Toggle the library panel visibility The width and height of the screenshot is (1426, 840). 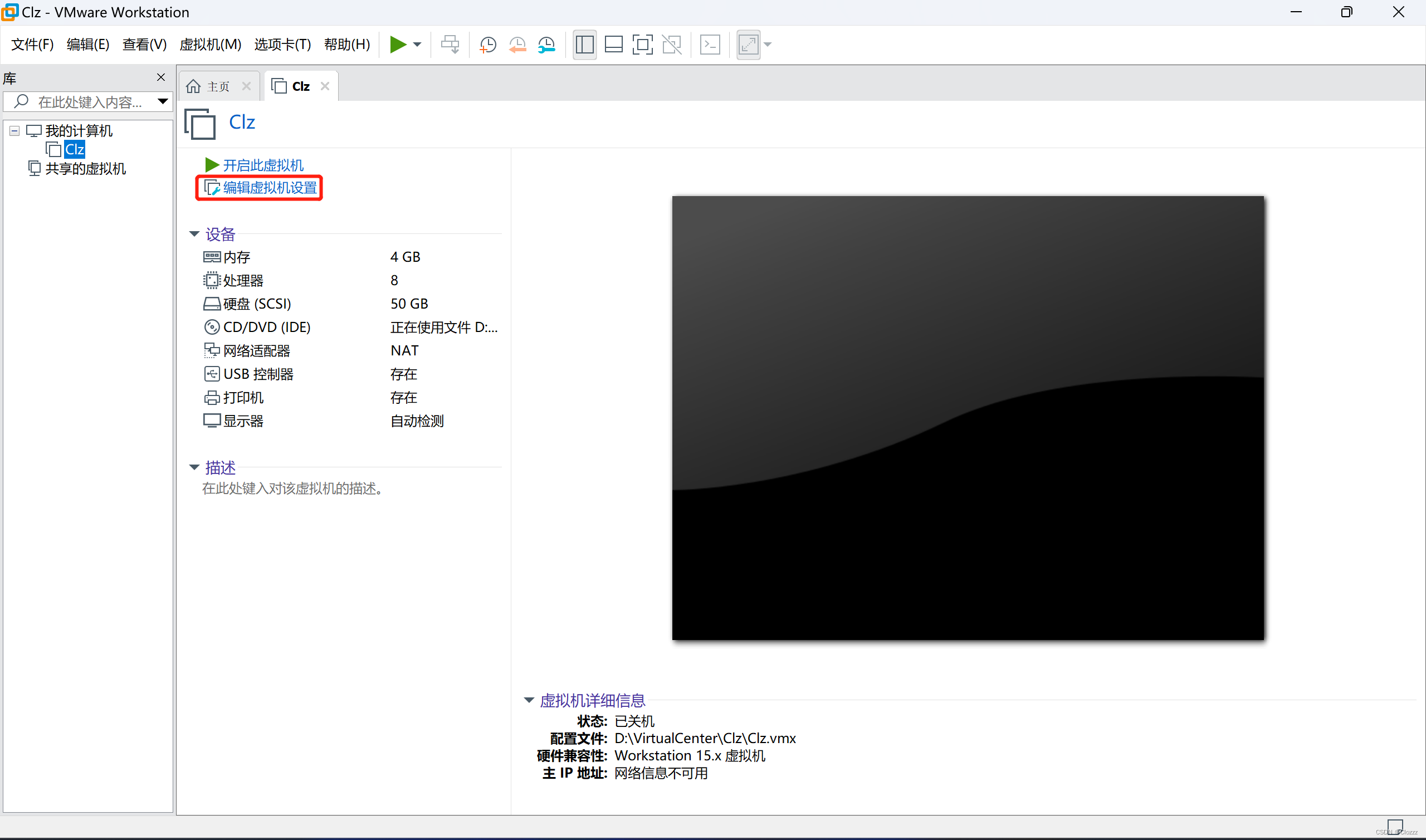tap(584, 44)
